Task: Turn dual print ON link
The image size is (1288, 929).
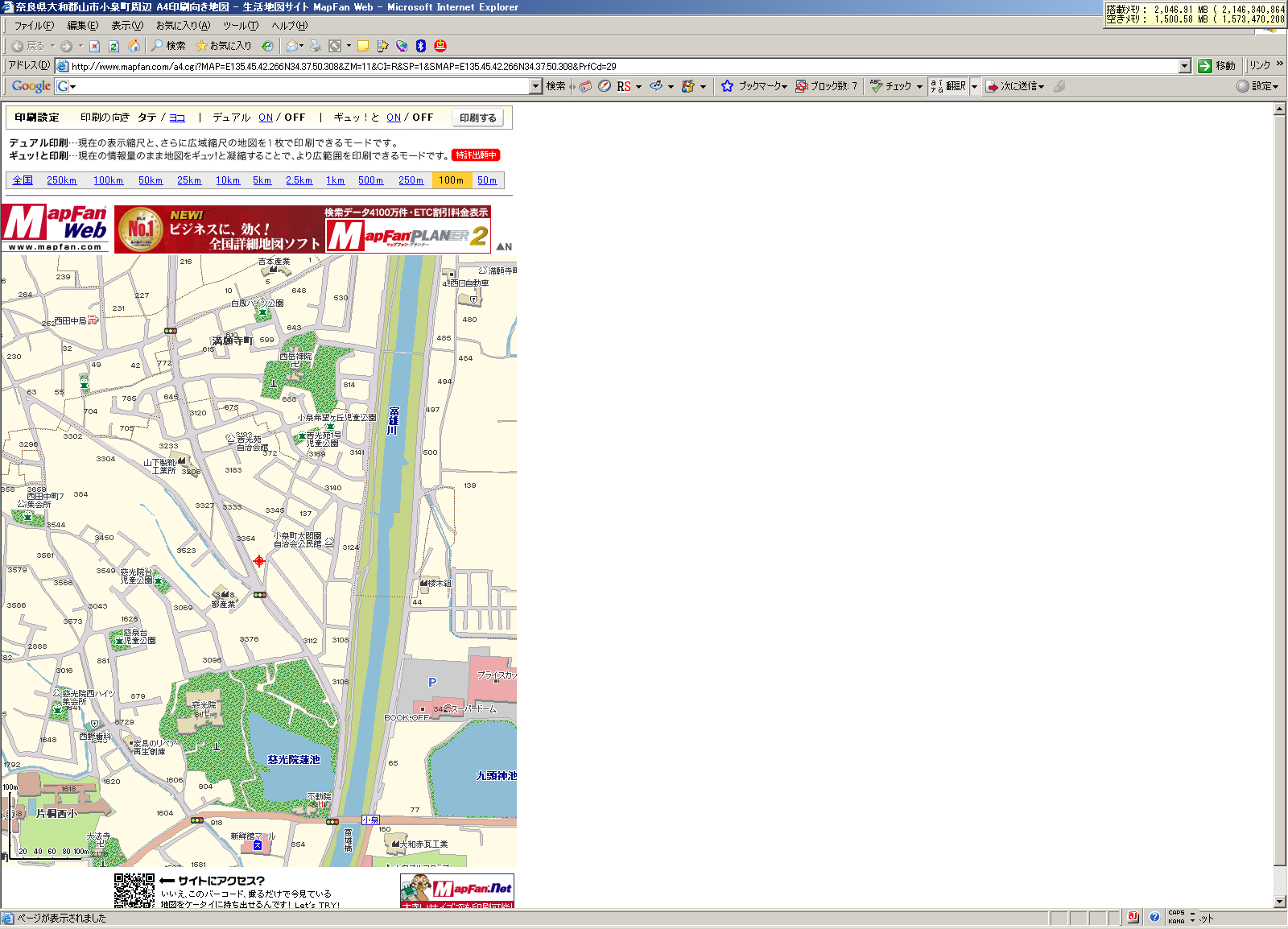Action: 266,118
